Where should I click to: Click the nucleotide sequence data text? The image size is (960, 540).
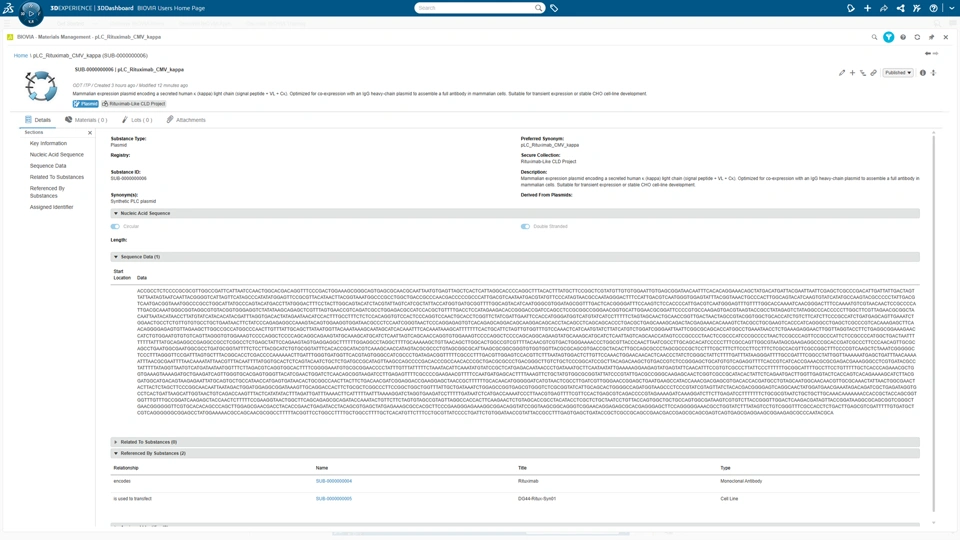pos(527,353)
